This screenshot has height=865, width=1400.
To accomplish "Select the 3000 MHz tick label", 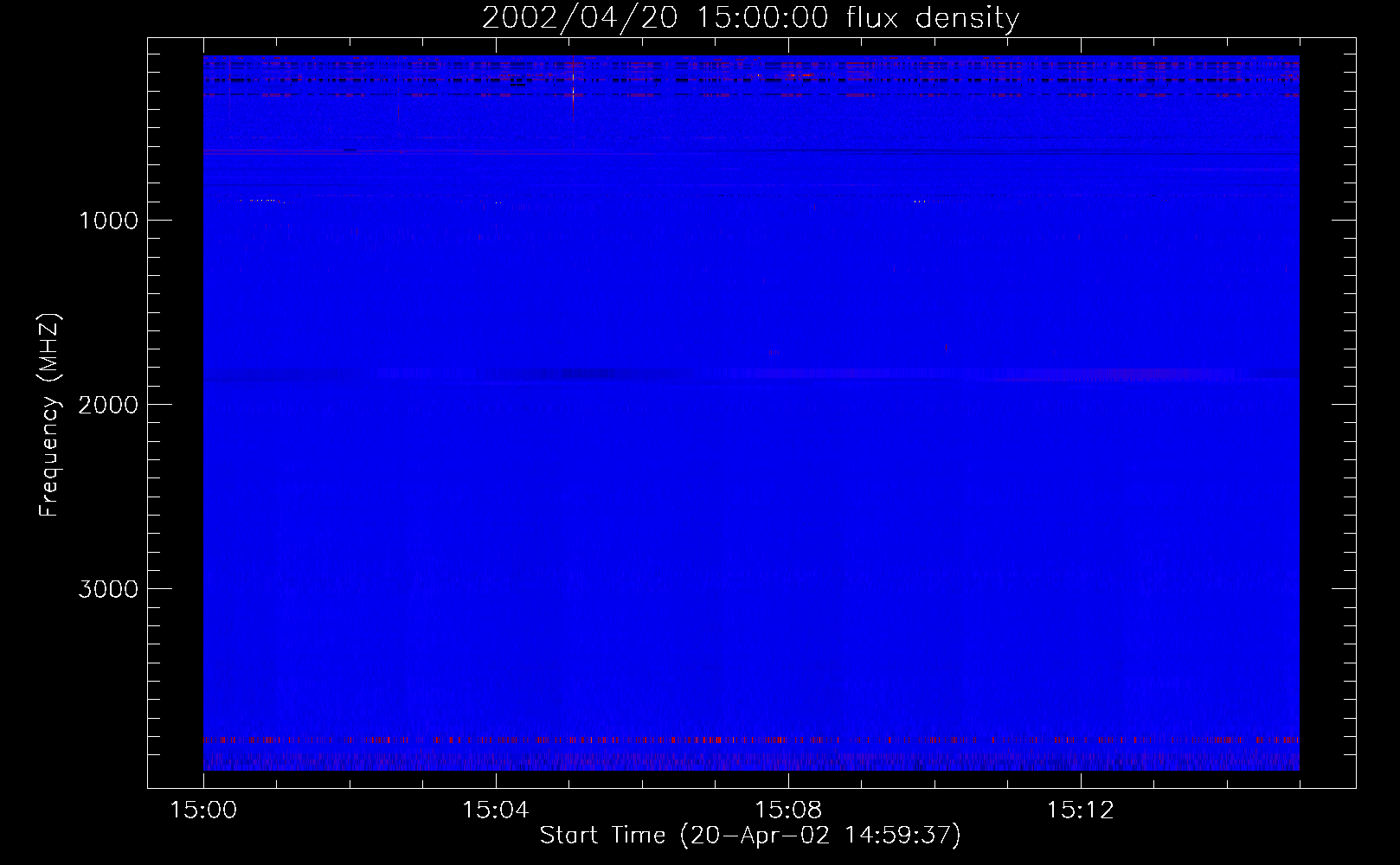I will pos(108,589).
